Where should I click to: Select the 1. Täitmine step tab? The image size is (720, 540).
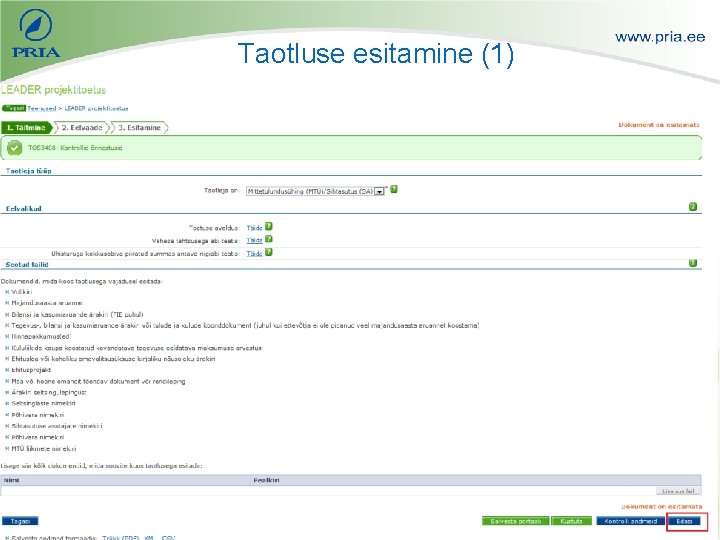click(x=27, y=128)
